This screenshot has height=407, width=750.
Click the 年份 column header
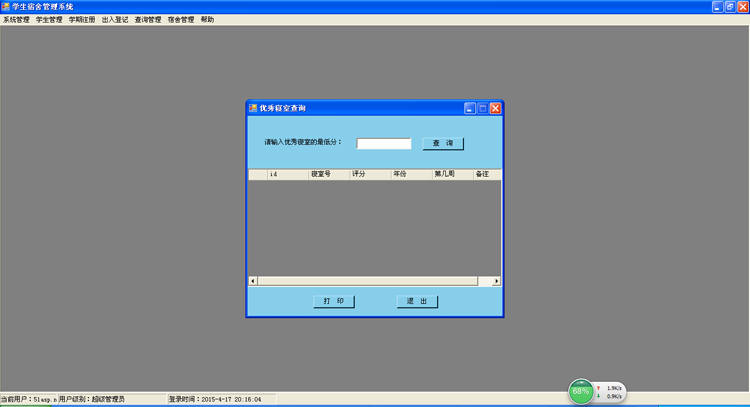pyautogui.click(x=411, y=174)
